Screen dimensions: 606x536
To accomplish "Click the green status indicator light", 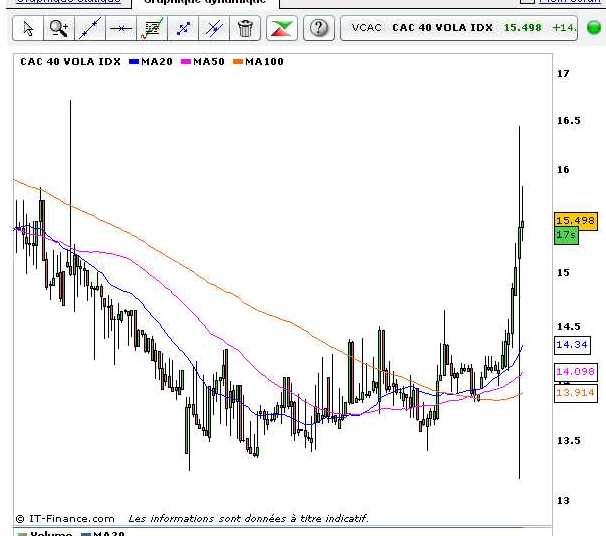I will [x=594, y=28].
